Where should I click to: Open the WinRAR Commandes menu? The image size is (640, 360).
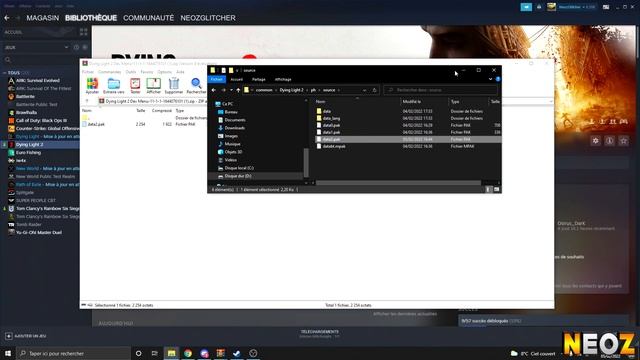[x=109, y=72]
